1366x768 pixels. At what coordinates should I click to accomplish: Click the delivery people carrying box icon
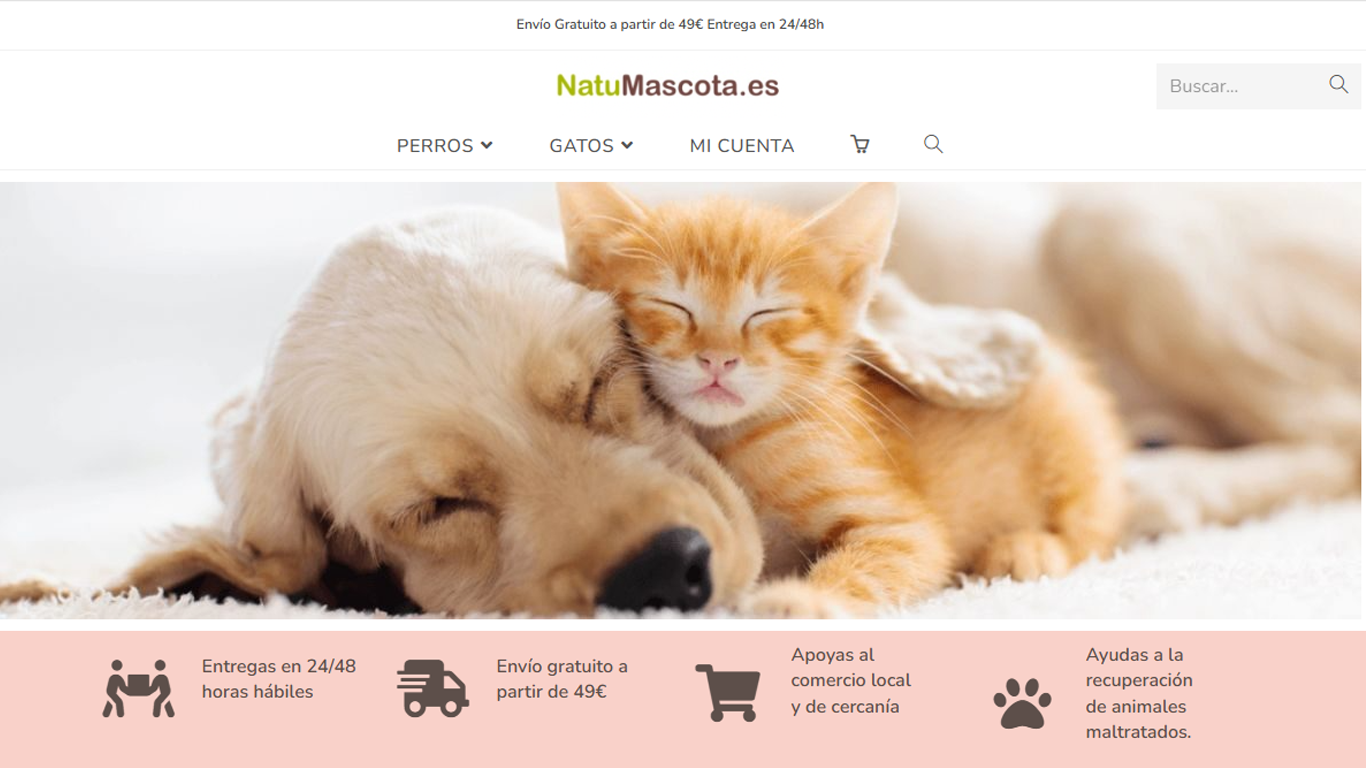(x=138, y=688)
